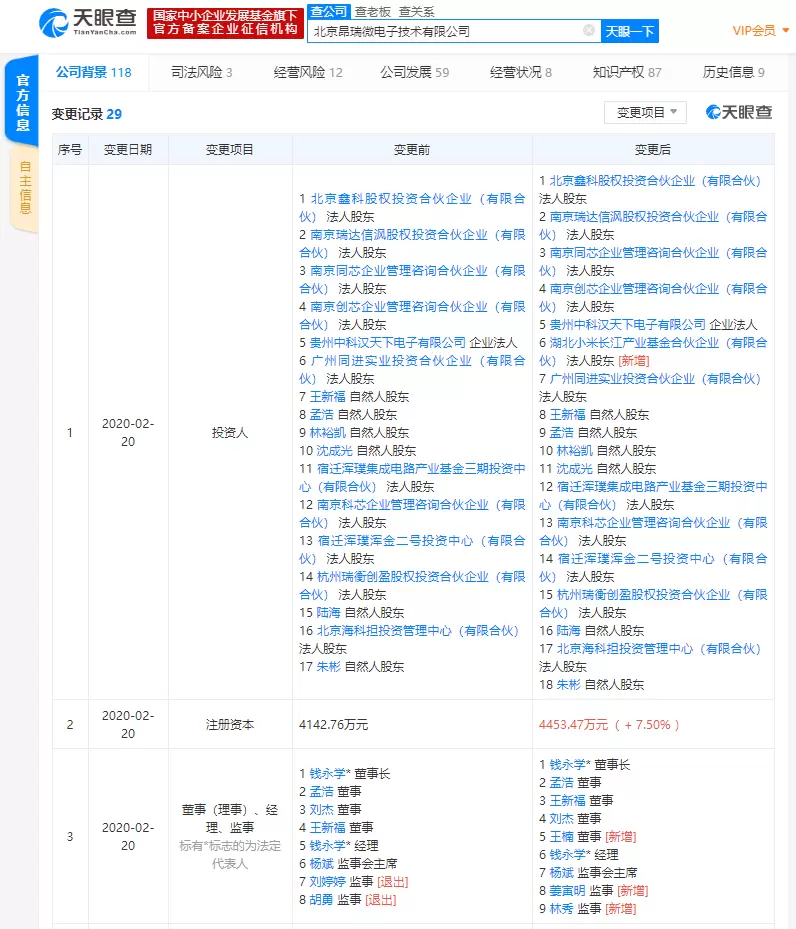Open the 姜寅明 supervisor link
Viewport: 796px width, 929px height.
point(568,890)
